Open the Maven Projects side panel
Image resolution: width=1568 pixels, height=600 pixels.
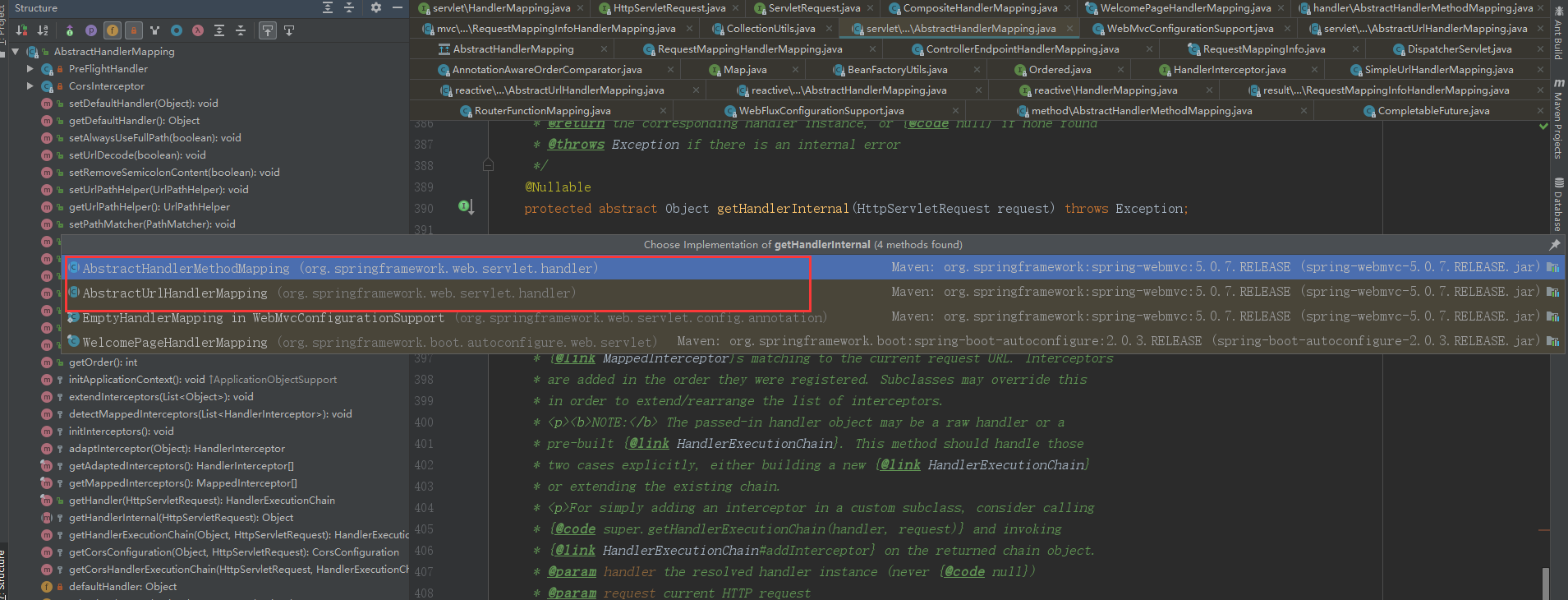coord(1558,119)
